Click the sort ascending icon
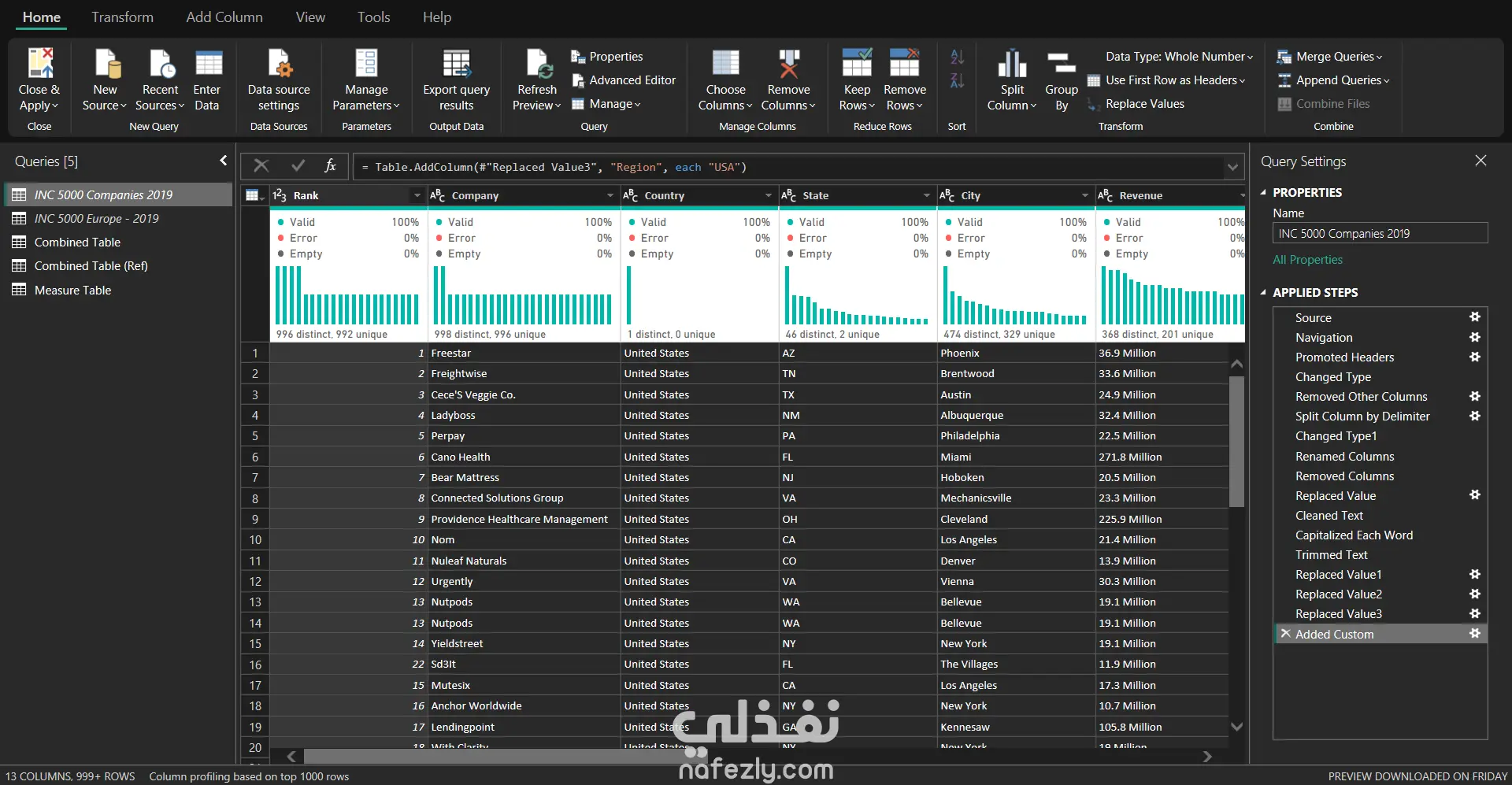1512x785 pixels. [x=957, y=57]
